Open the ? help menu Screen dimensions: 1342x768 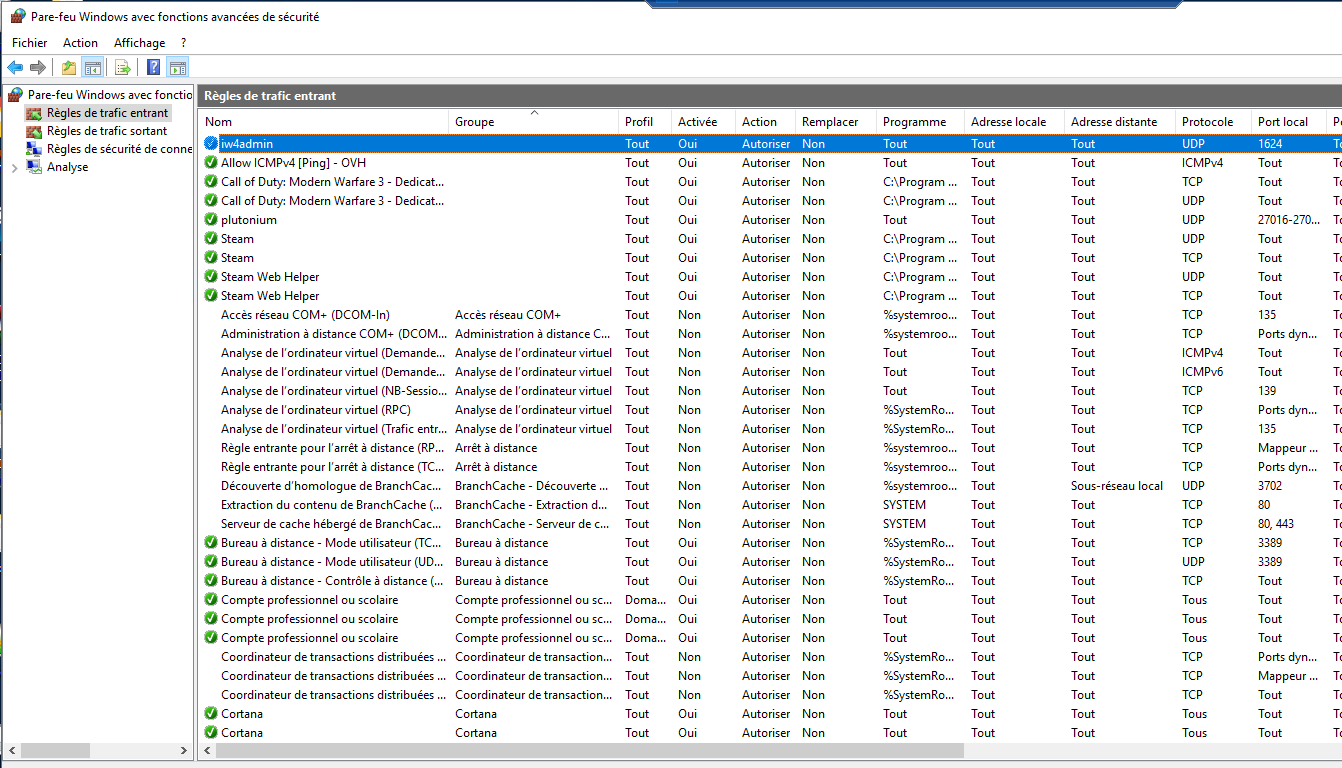184,43
